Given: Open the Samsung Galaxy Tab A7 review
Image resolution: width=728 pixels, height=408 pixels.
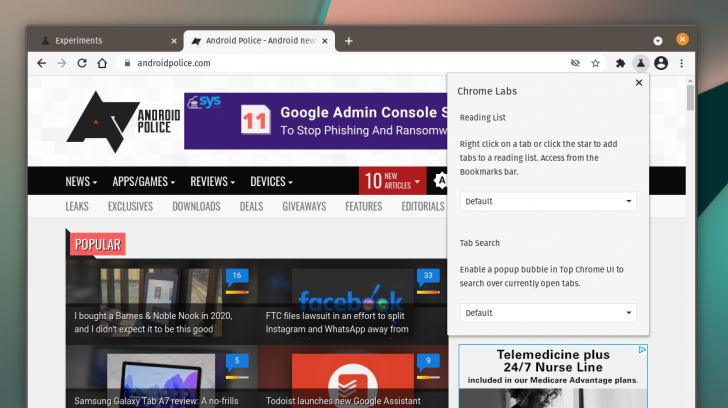Looking at the screenshot, I should (x=156, y=401).
